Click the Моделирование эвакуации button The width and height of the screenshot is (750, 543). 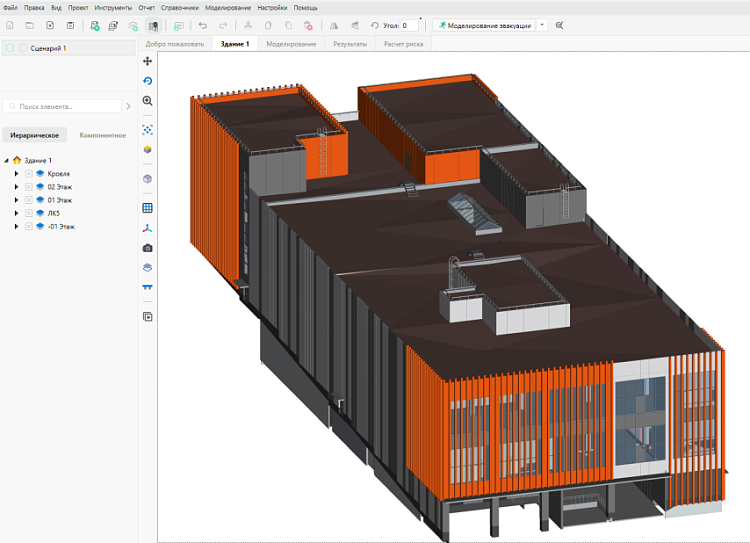[484, 24]
